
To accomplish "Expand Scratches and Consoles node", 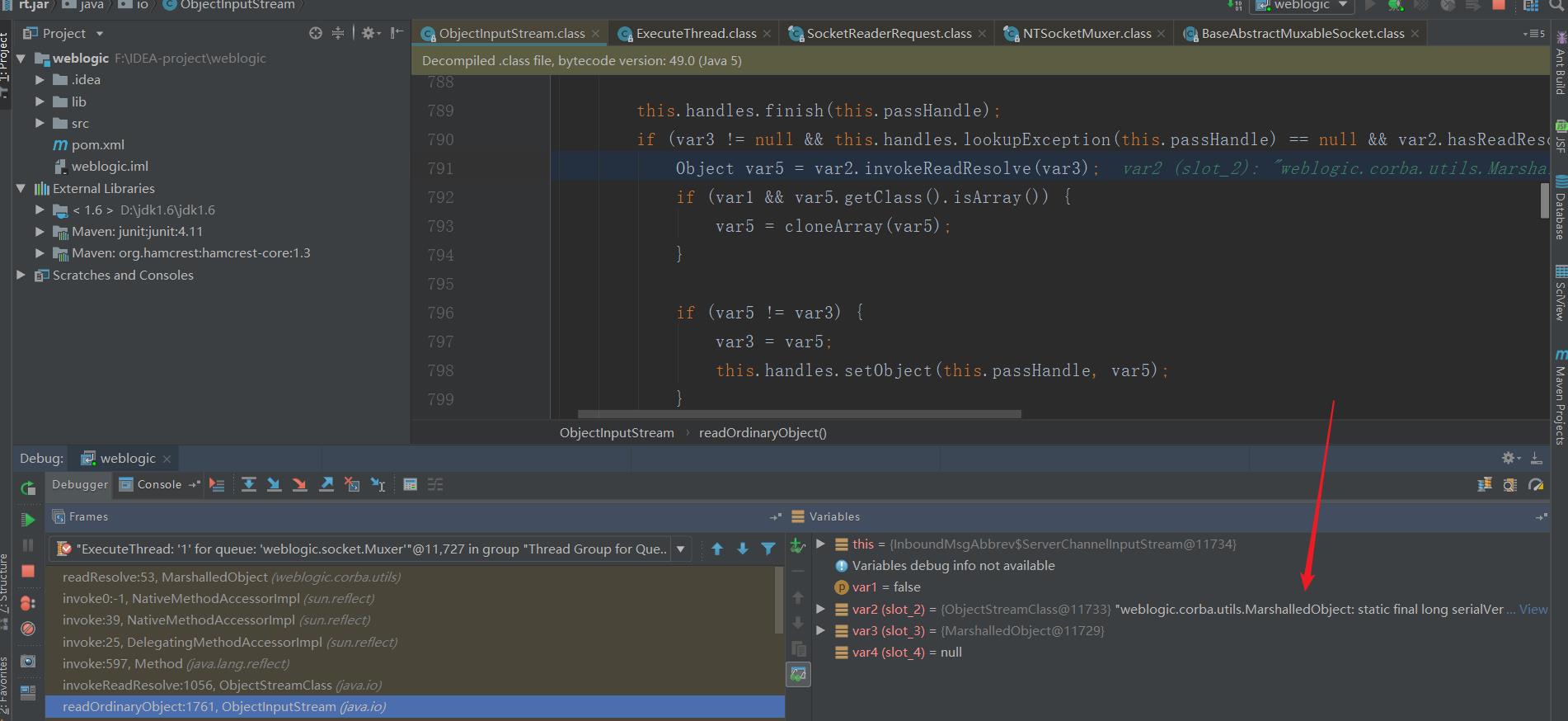I will click(21, 275).
